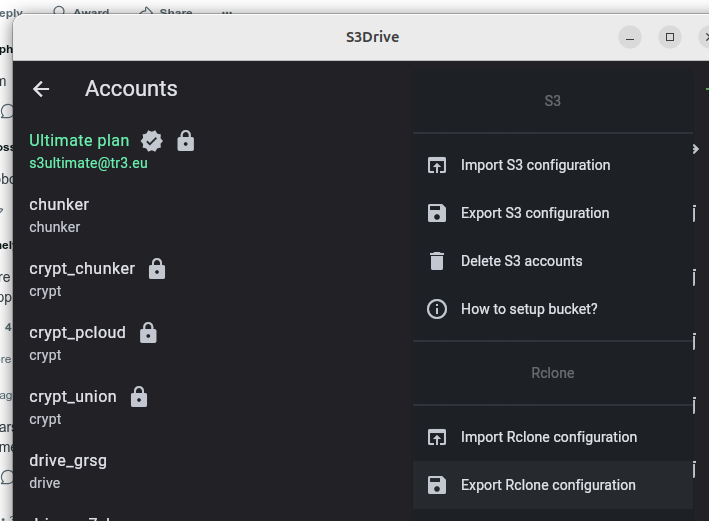Minimize the S3Drive window
Screen dimensions: 709x521
(x=630, y=37)
